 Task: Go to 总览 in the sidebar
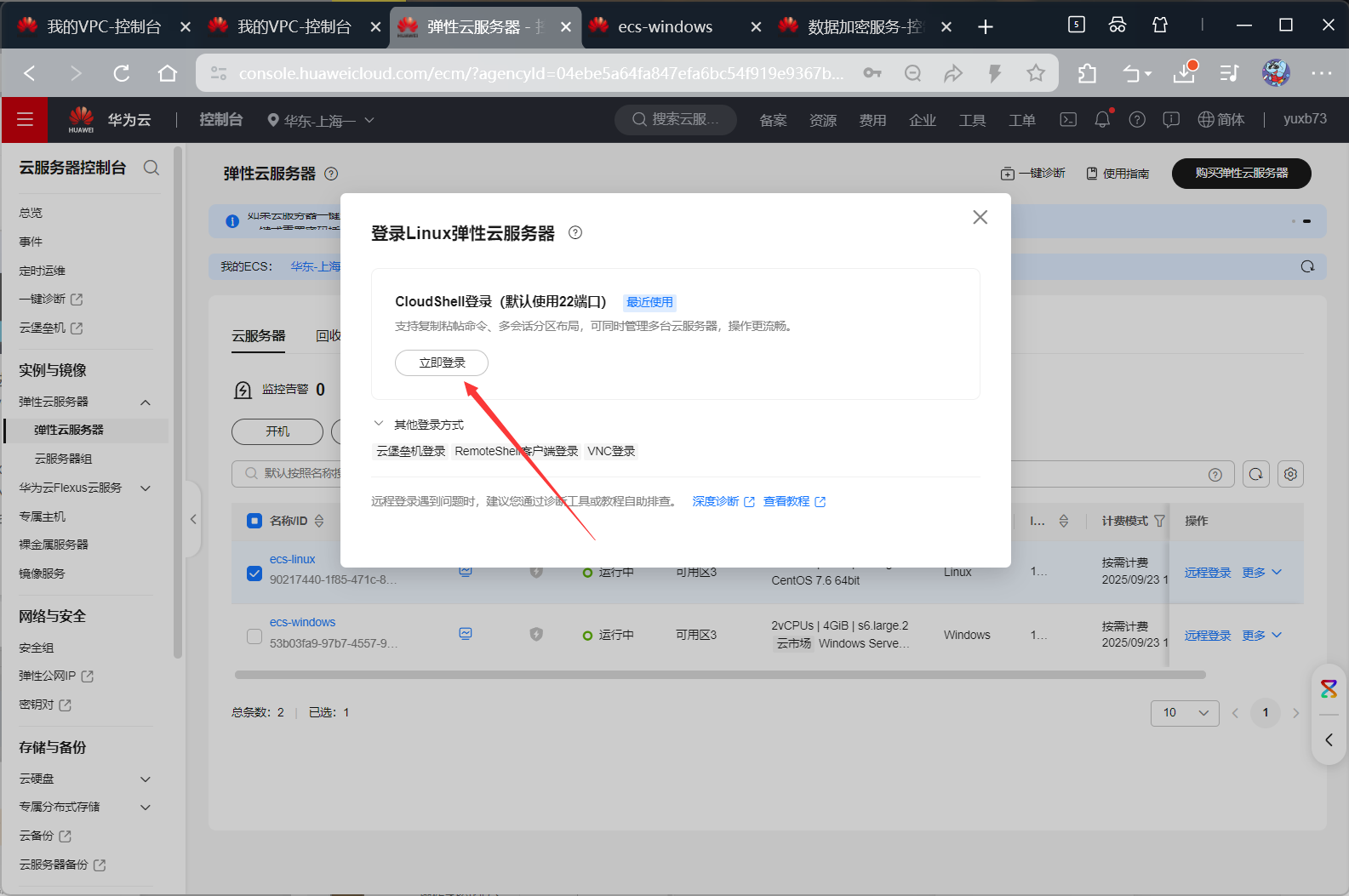[x=31, y=213]
